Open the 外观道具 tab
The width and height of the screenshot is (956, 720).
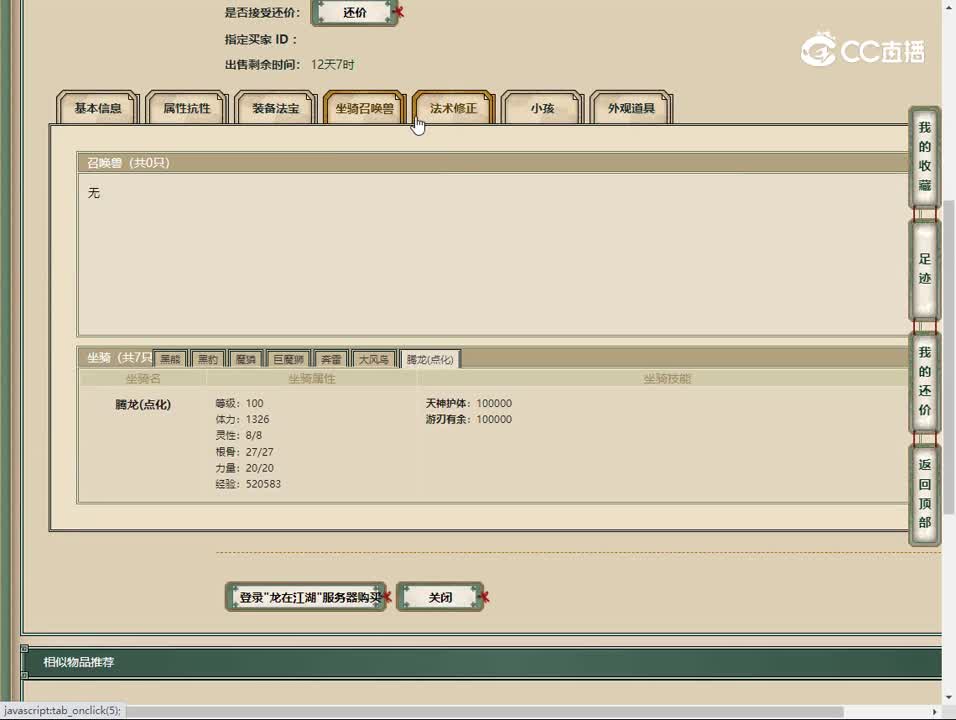click(631, 108)
